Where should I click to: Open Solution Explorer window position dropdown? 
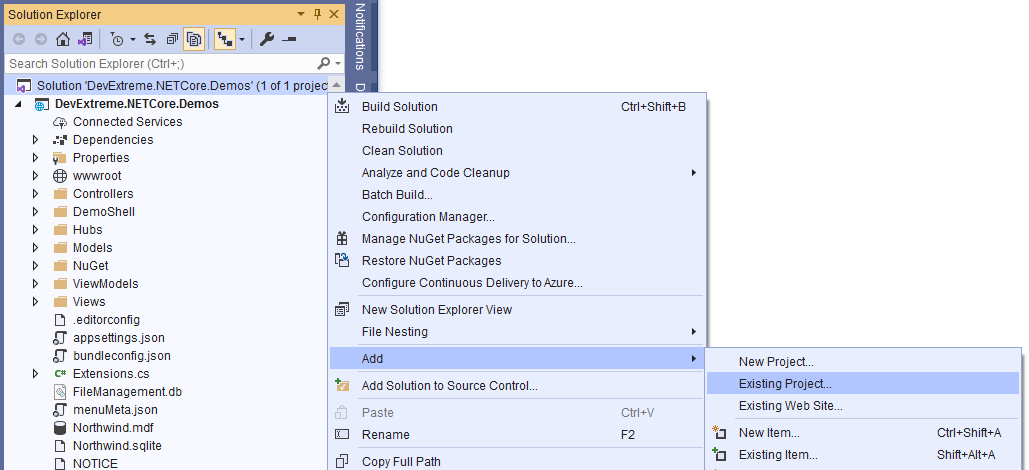tap(301, 14)
